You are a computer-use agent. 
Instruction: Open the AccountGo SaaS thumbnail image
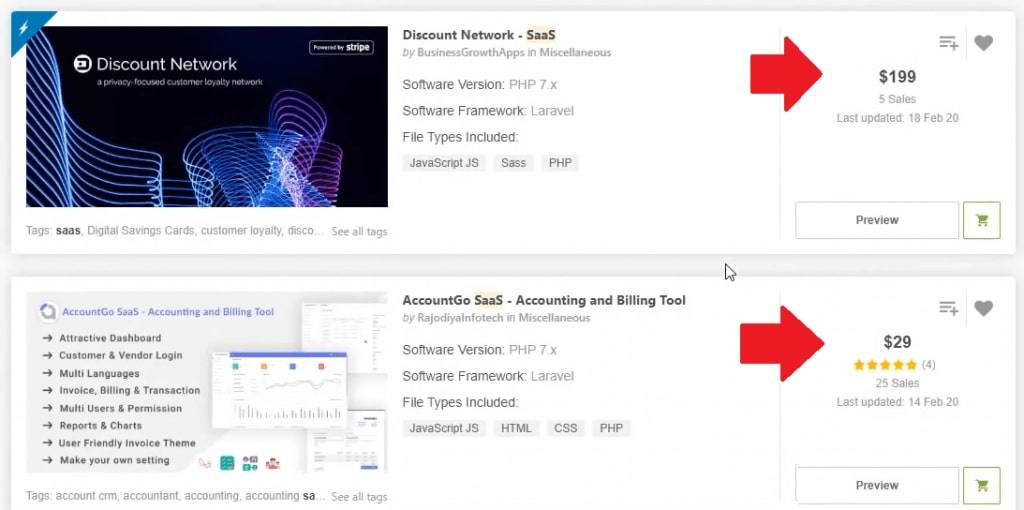207,382
